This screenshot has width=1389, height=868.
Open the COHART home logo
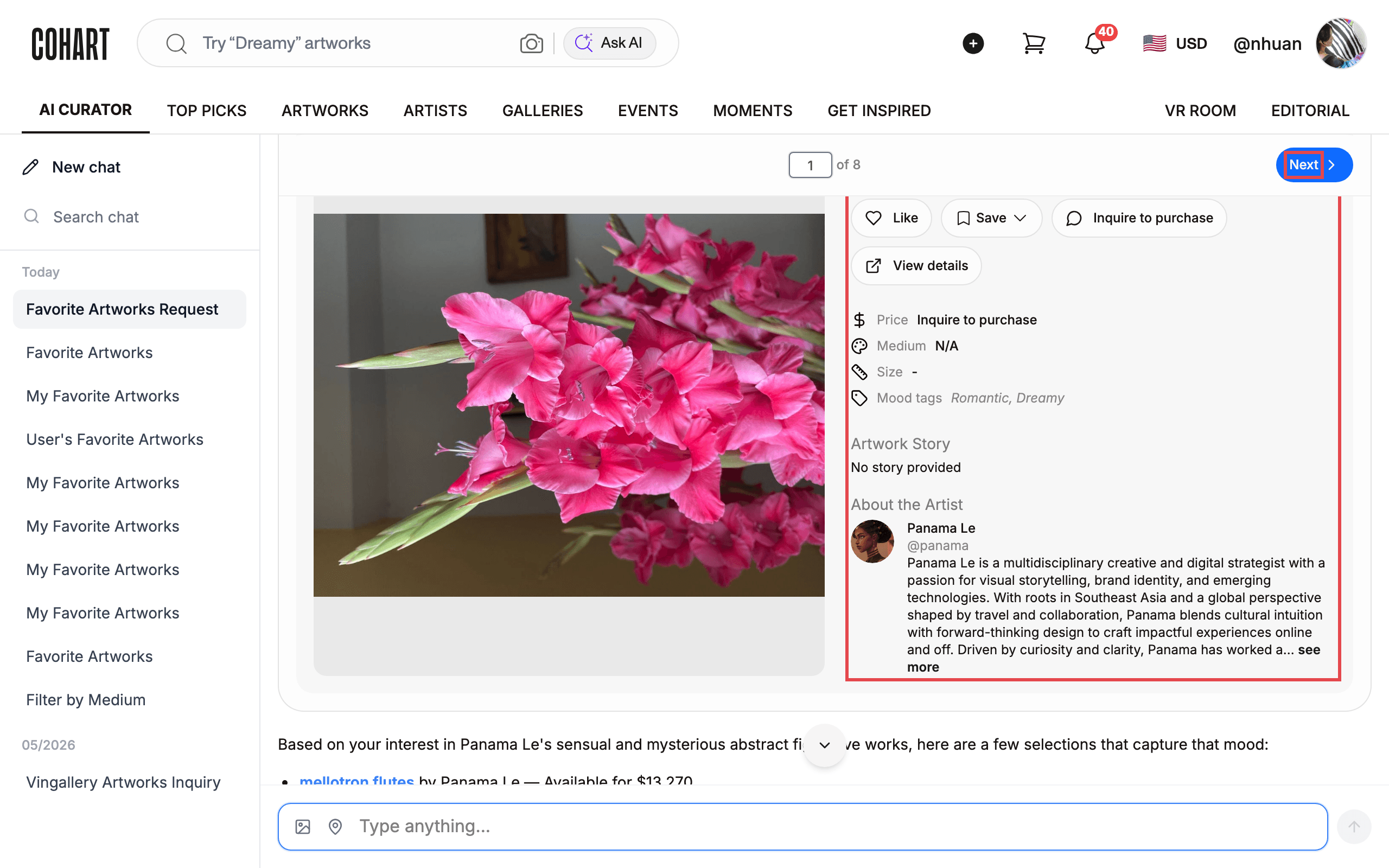(70, 43)
